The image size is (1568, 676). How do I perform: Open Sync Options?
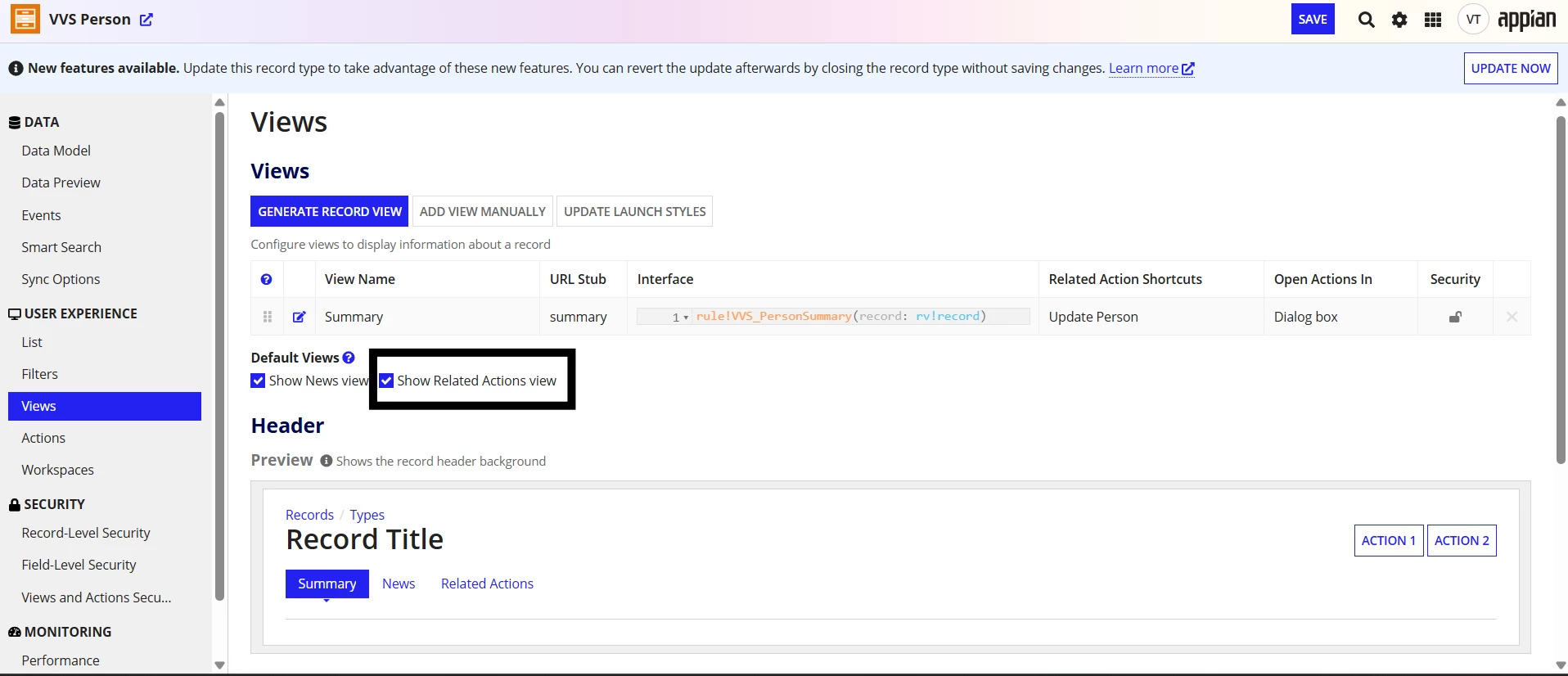61,279
